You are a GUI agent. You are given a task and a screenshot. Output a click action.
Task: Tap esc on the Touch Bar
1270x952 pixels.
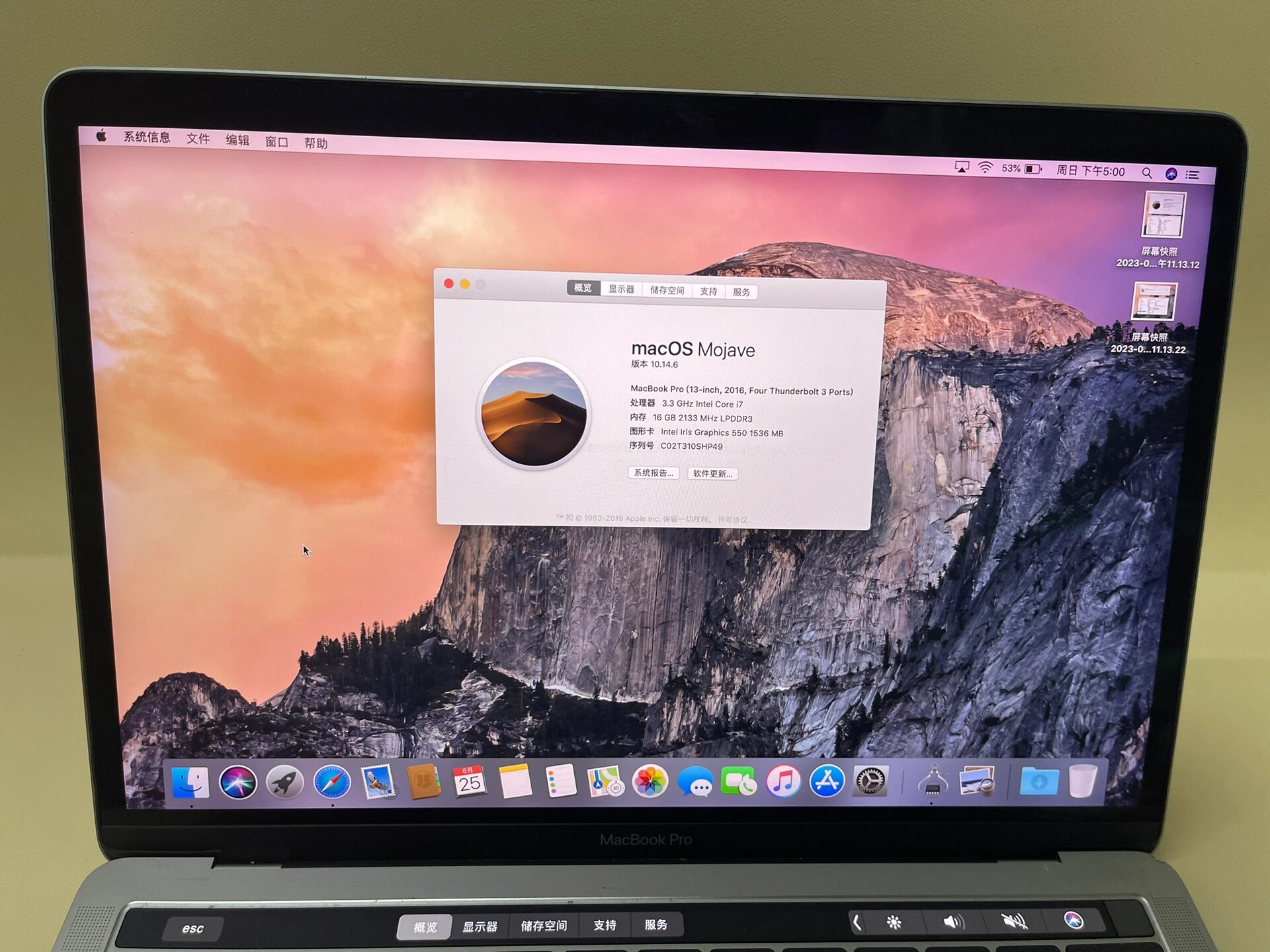tap(193, 928)
